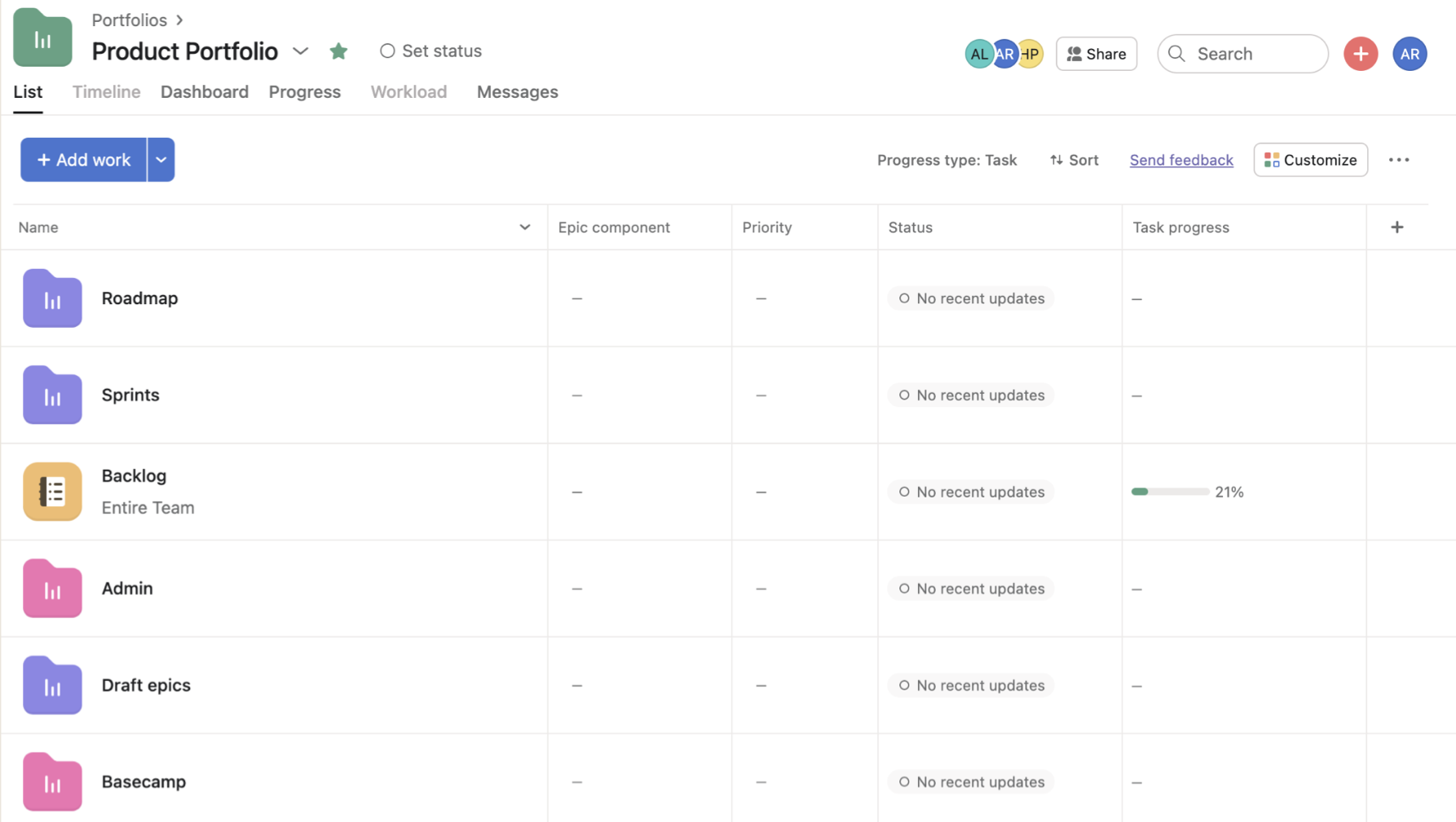The width and height of the screenshot is (1456, 822).
Task: Open Backlog's No recent updates status
Action: point(971,492)
